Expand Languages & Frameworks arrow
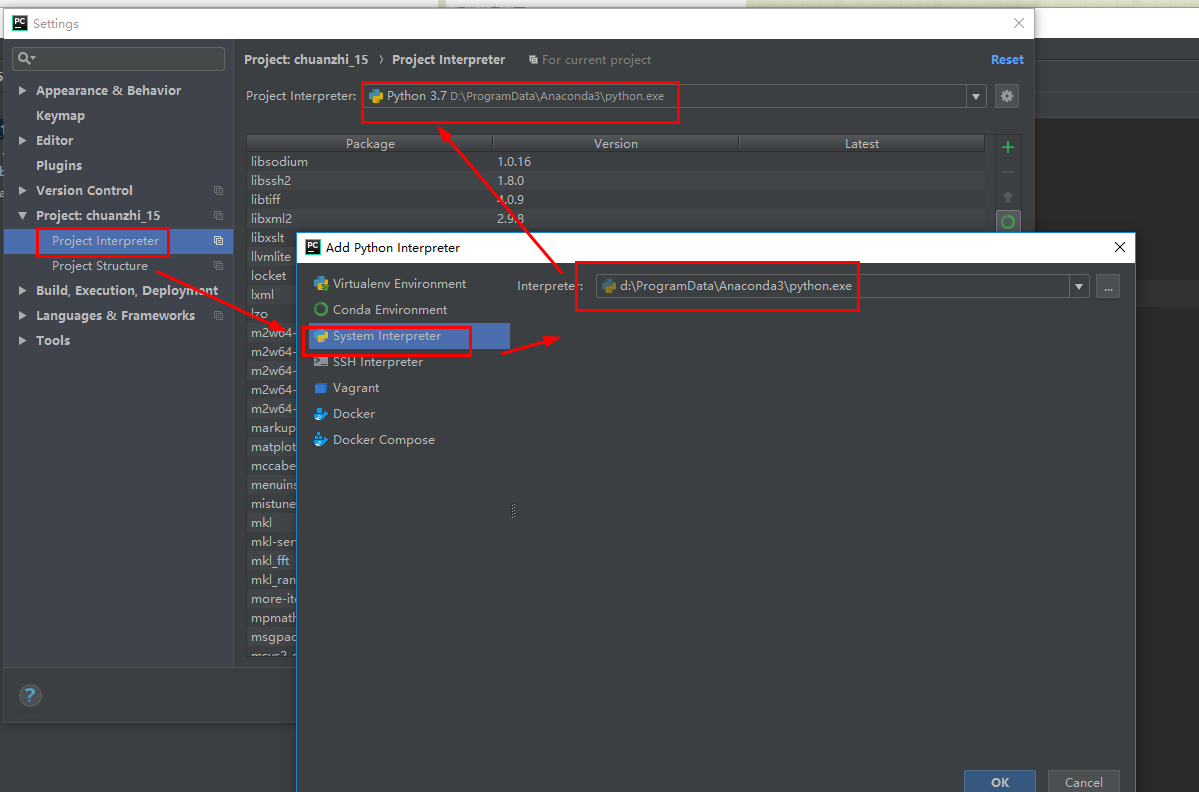The height and width of the screenshot is (792, 1199). (x=22, y=316)
